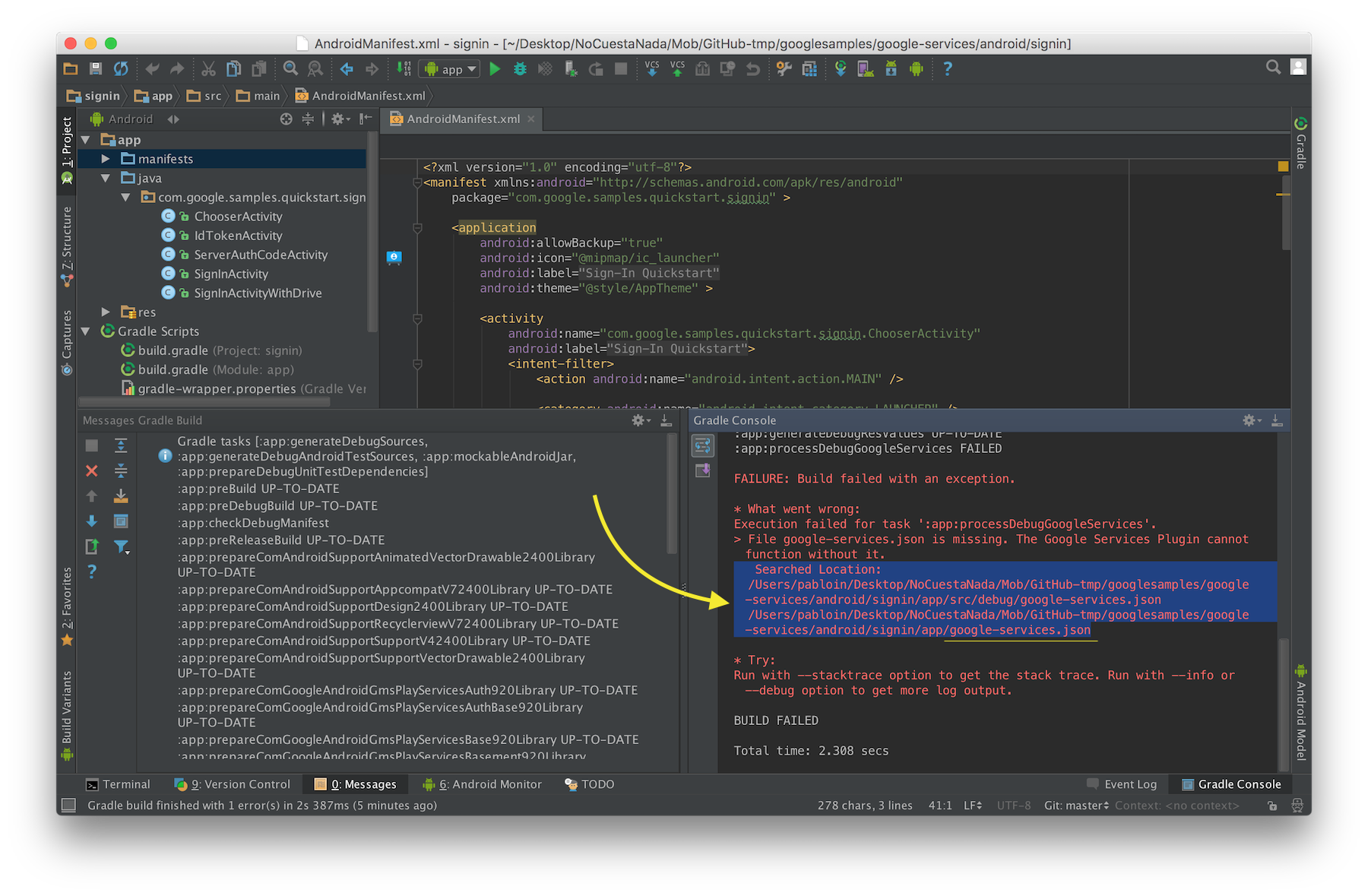Open the Gradle side panel
This screenshot has height=896, width=1368.
[1301, 143]
